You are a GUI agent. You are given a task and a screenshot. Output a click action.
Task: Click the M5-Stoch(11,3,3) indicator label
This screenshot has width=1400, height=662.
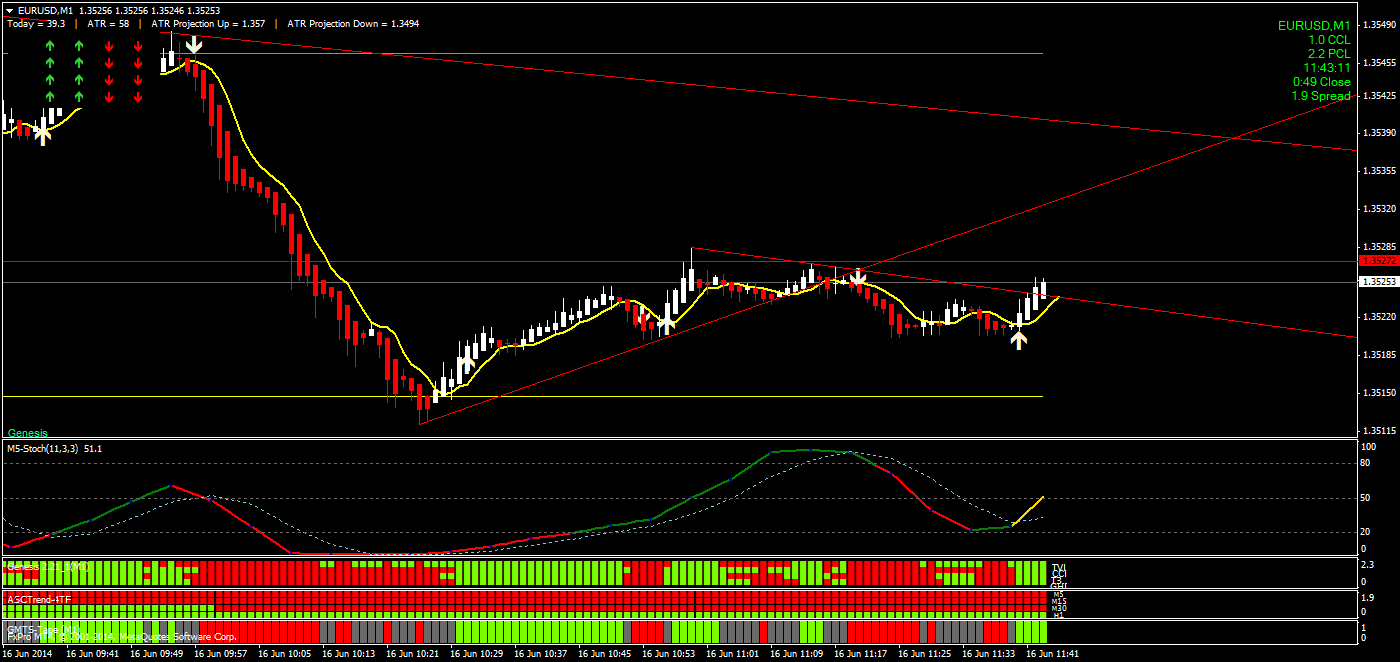[x=53, y=449]
